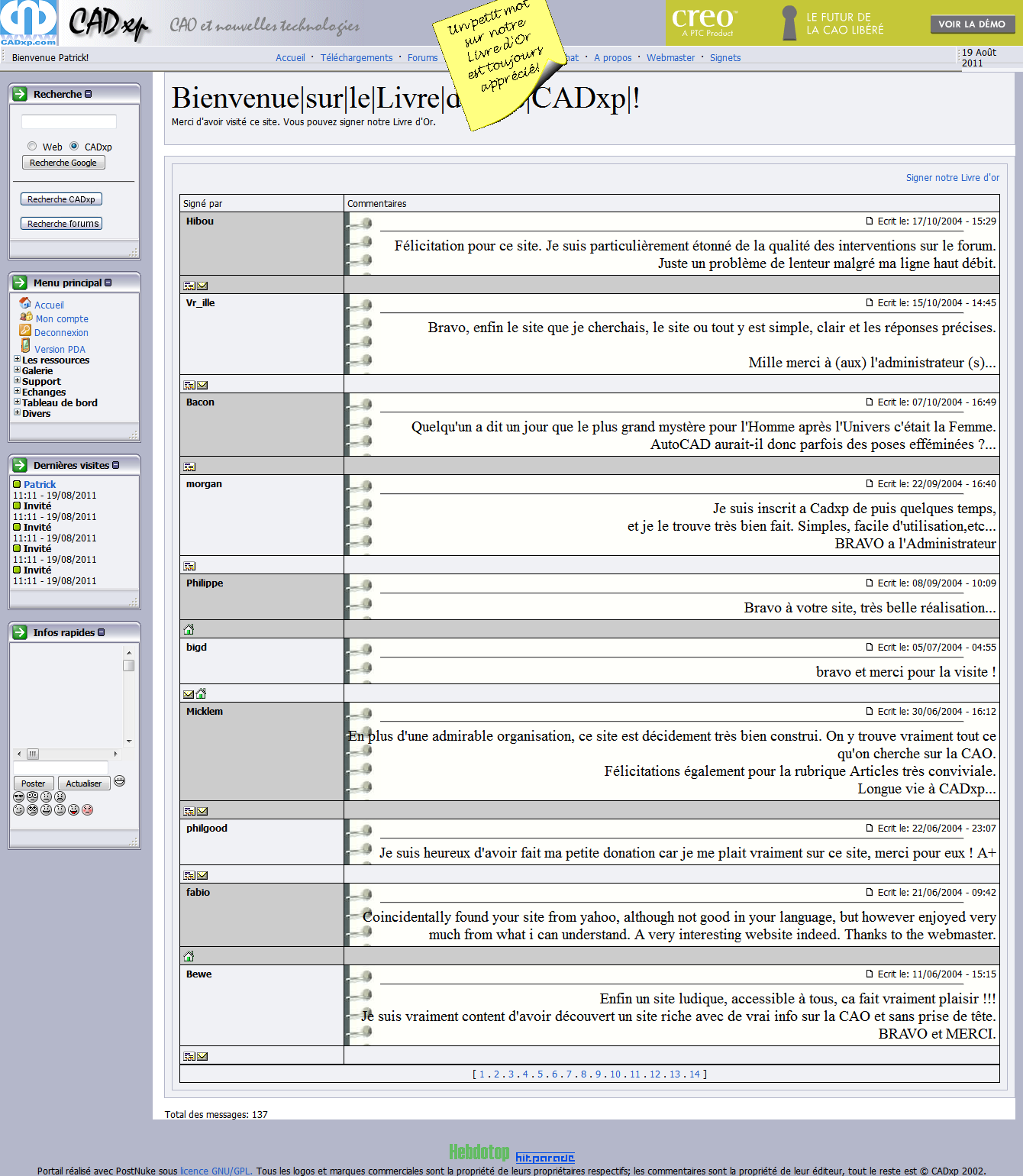Open Téléchargements in the top navigation
Viewport: 1023px width, 1176px height.
point(356,58)
